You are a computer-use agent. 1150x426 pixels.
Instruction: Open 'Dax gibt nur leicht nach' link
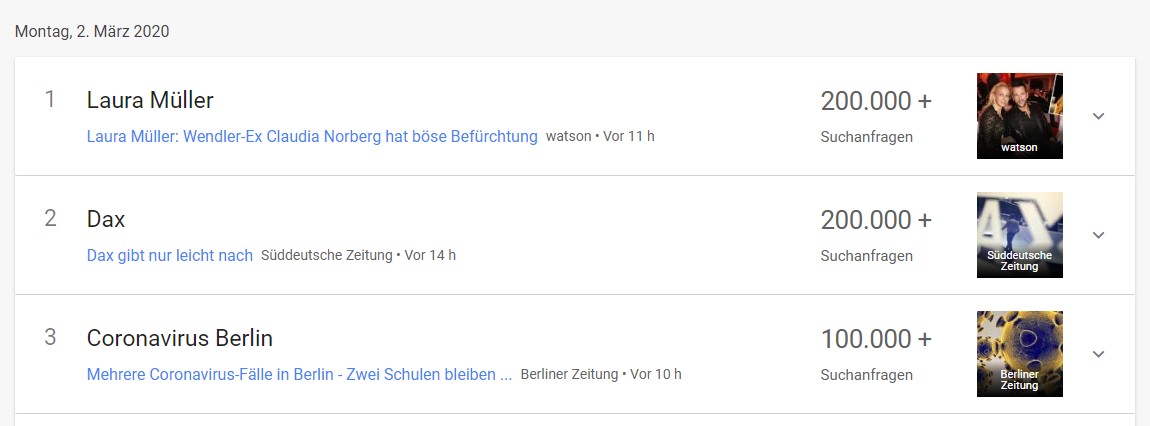pos(170,255)
